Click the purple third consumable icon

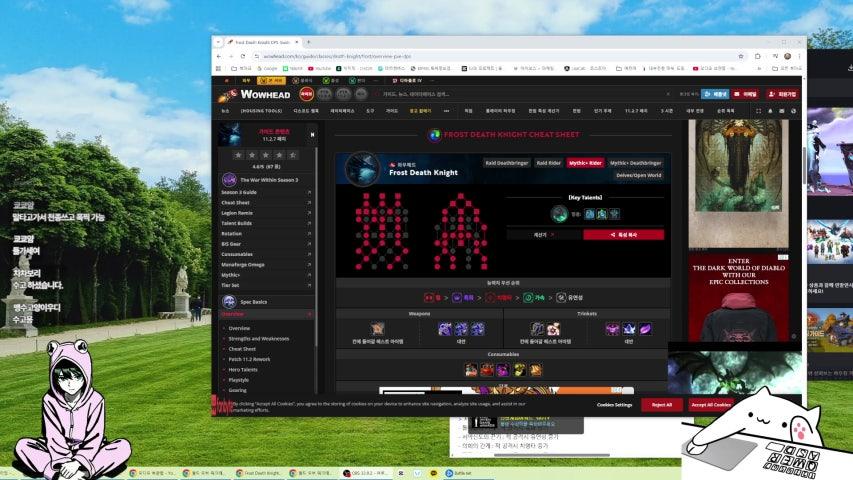click(503, 370)
